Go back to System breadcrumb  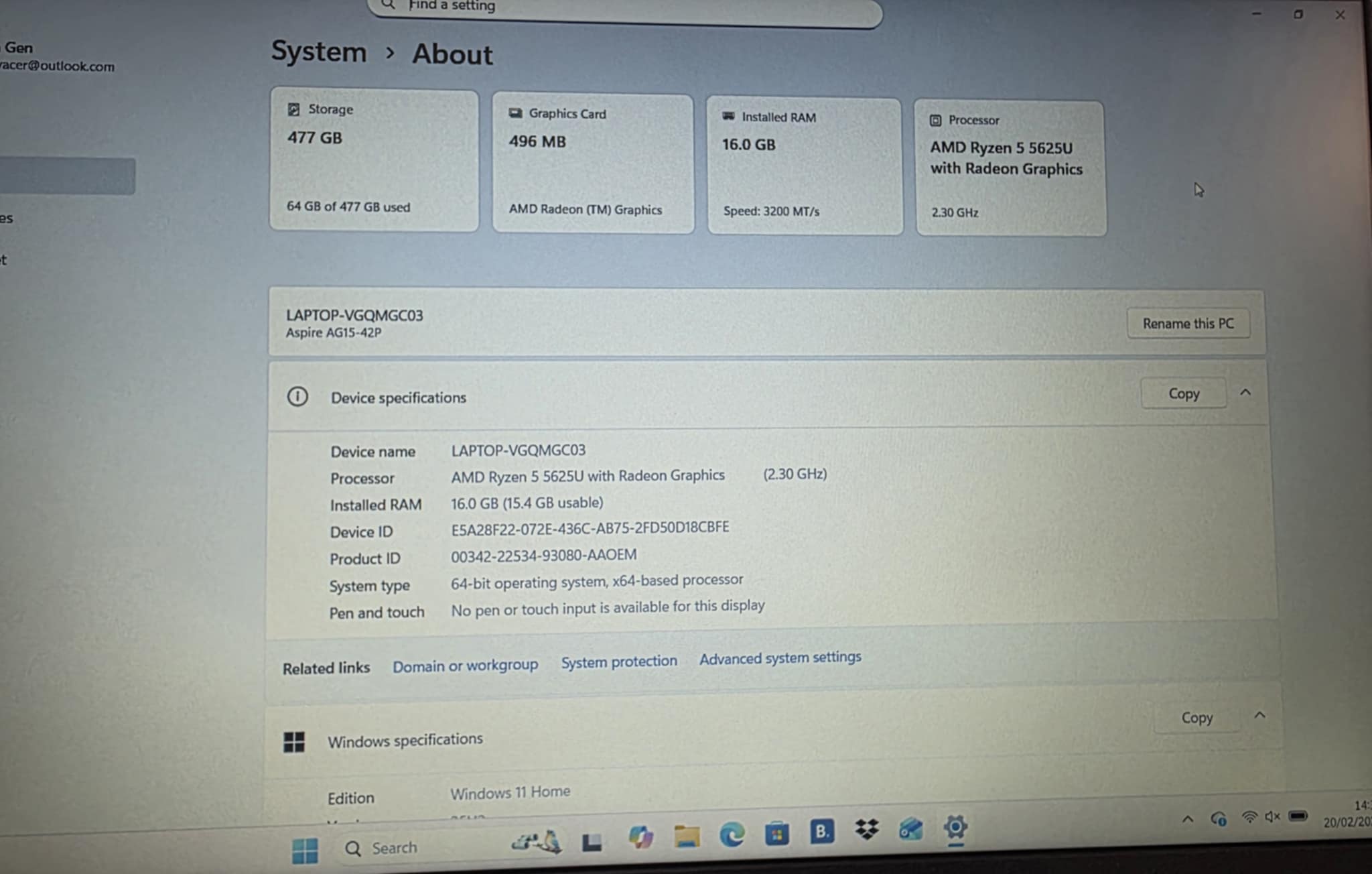319,52
